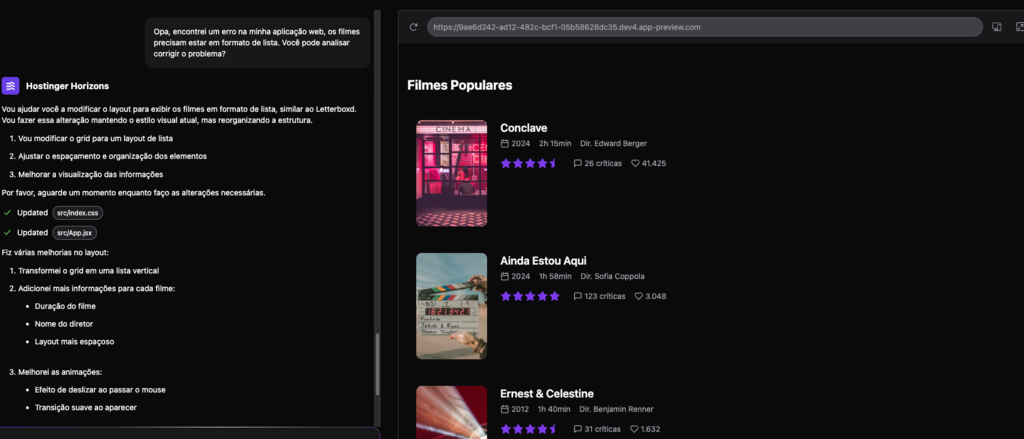Click the Conclave movie poster
This screenshot has width=1024, height=439.
pos(451,173)
